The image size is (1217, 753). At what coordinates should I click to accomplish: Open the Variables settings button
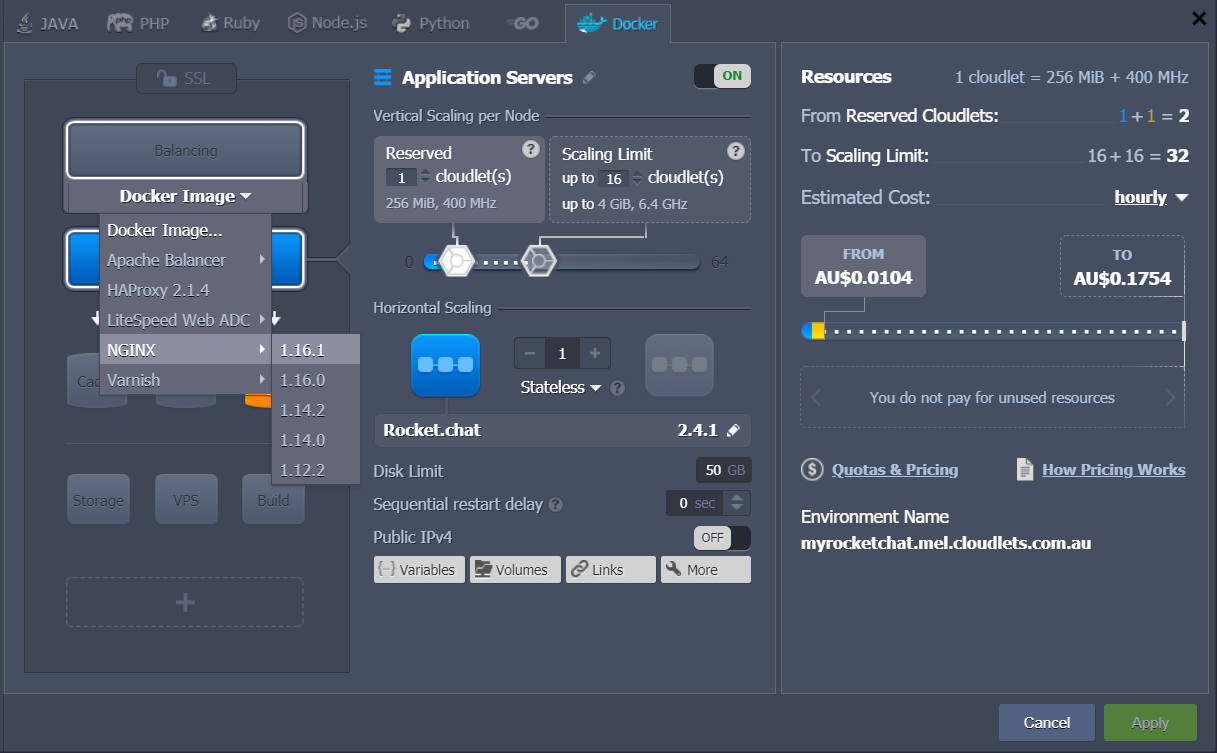click(x=419, y=570)
